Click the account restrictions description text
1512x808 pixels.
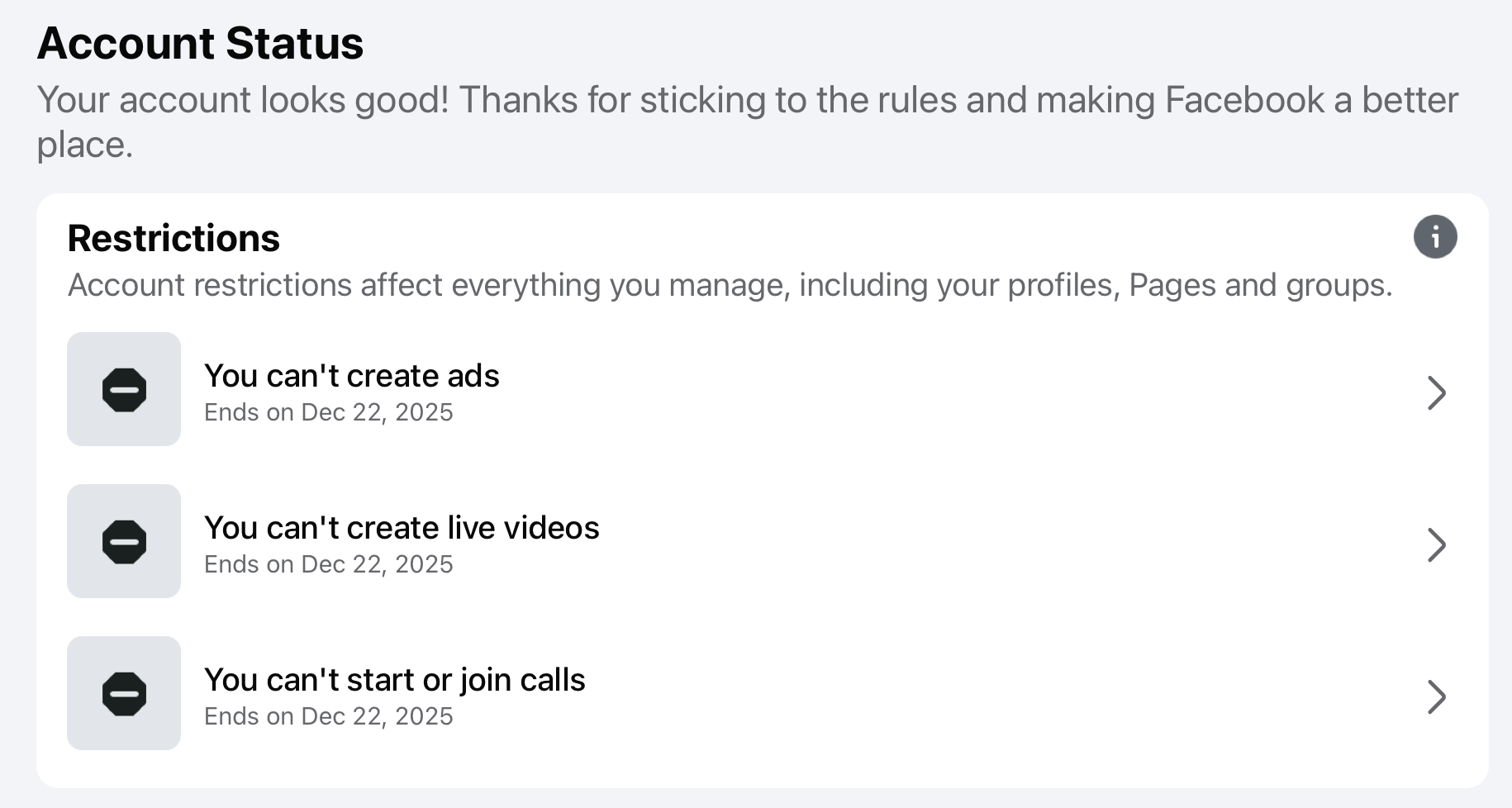730,285
